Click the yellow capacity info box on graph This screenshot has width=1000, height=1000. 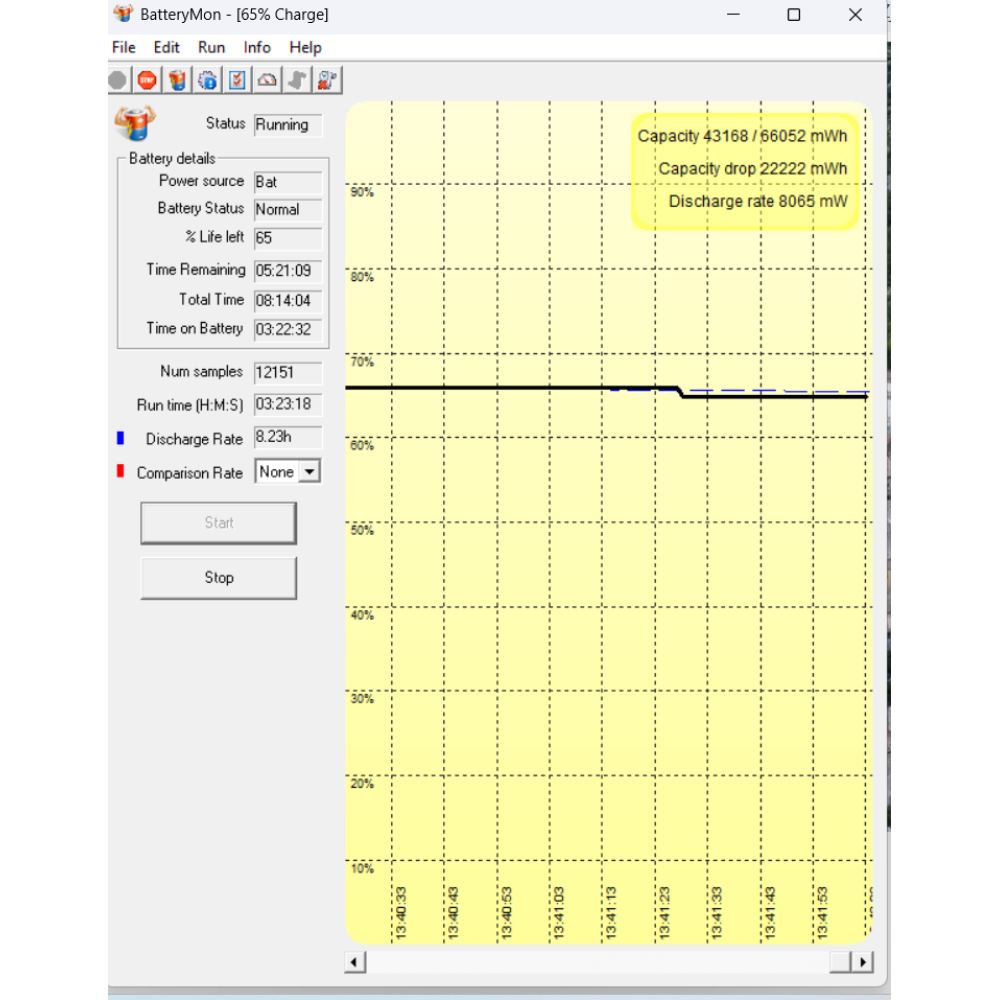(745, 170)
